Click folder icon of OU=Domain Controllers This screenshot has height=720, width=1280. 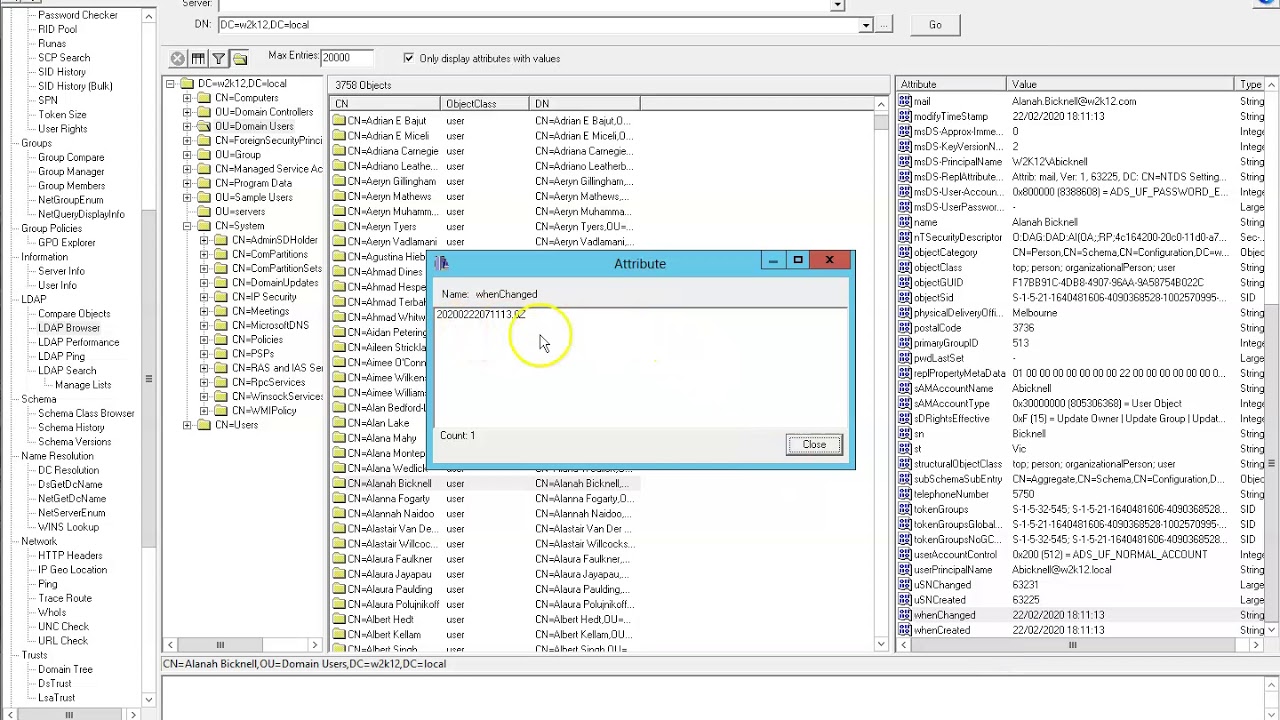(x=204, y=112)
